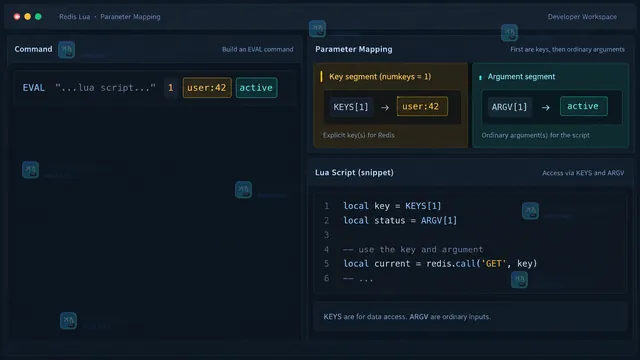Click line number 3 in the Lua snippet
Image resolution: width=640 pixels, height=360 pixels.
(x=327, y=235)
